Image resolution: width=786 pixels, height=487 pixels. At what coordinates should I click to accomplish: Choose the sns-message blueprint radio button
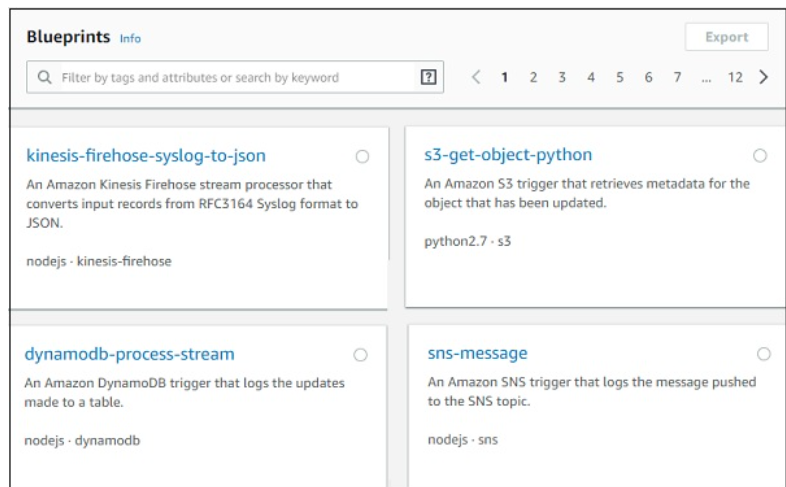764,354
